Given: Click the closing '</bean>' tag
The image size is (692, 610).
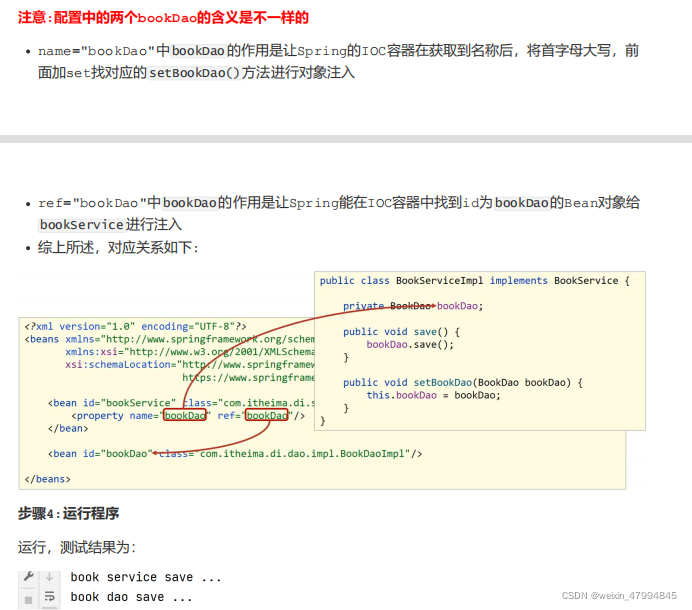Looking at the screenshot, I should (x=68, y=428).
